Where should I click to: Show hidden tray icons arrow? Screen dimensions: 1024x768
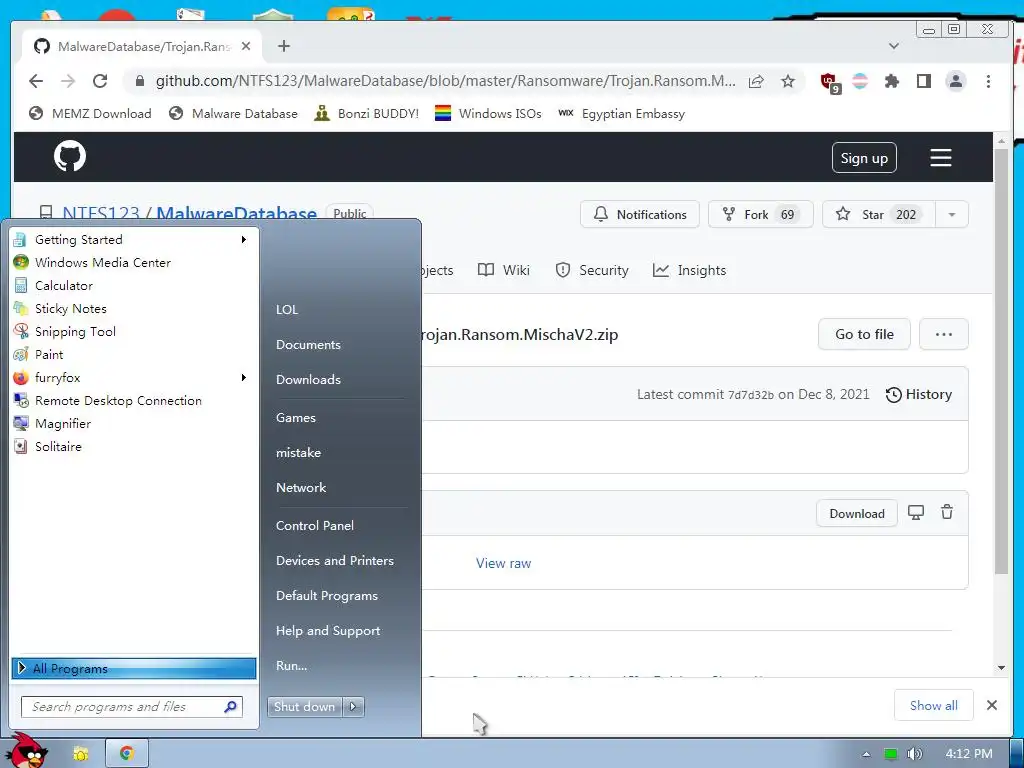click(x=867, y=754)
